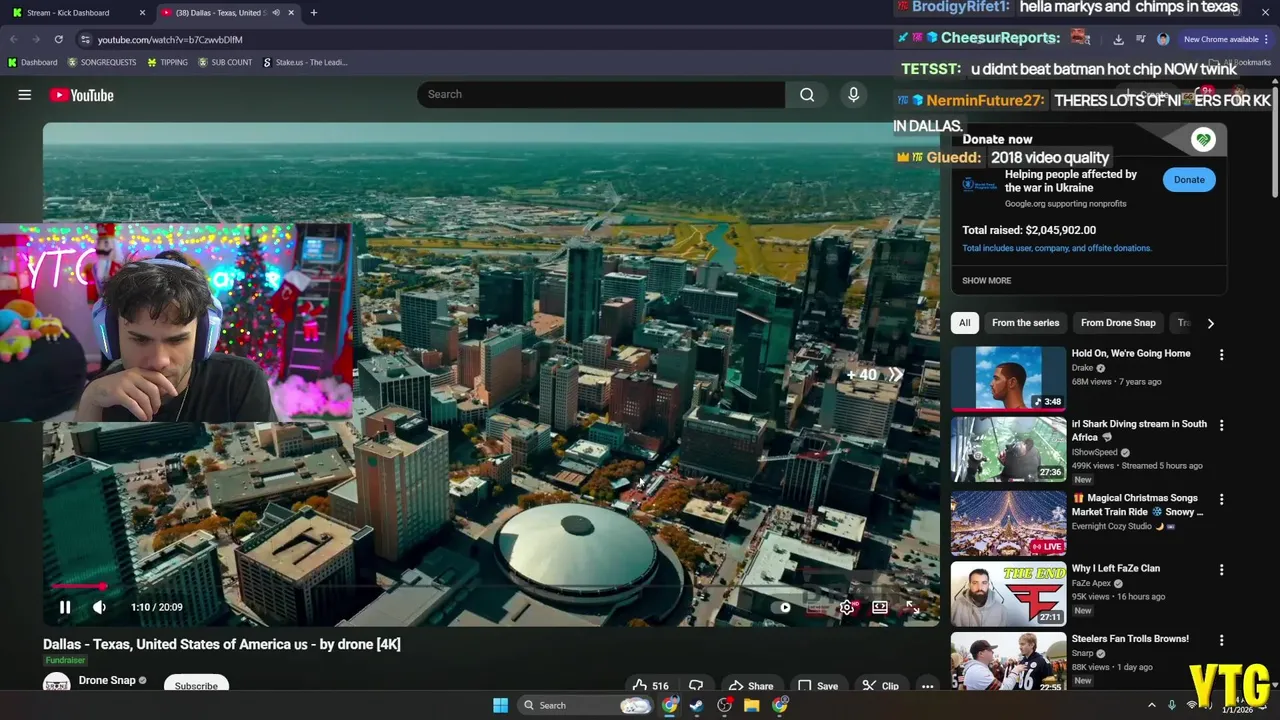1280x720 pixels.
Task: Open the SUB COUNT bookmark
Action: coord(225,62)
